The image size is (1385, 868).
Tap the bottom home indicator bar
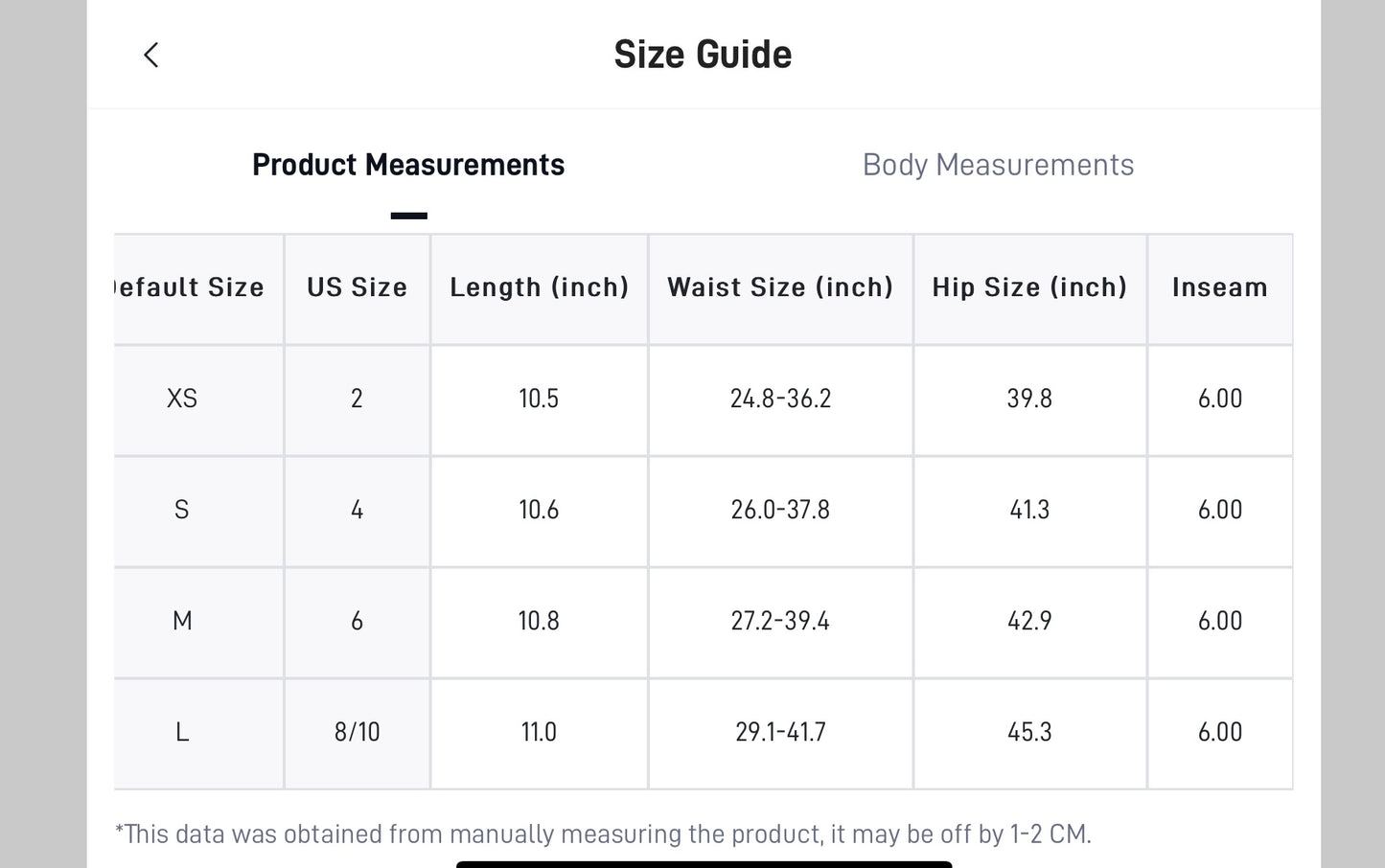704,864
